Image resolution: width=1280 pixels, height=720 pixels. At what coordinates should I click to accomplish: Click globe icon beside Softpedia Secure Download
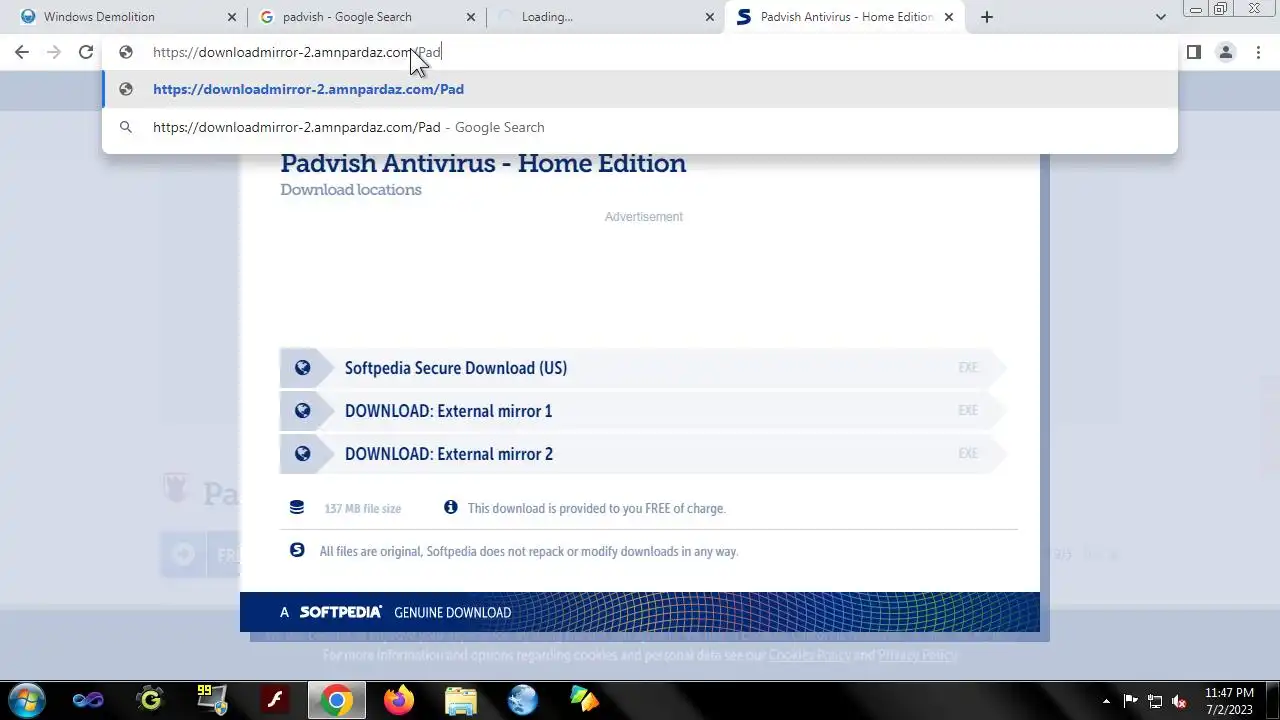point(302,368)
